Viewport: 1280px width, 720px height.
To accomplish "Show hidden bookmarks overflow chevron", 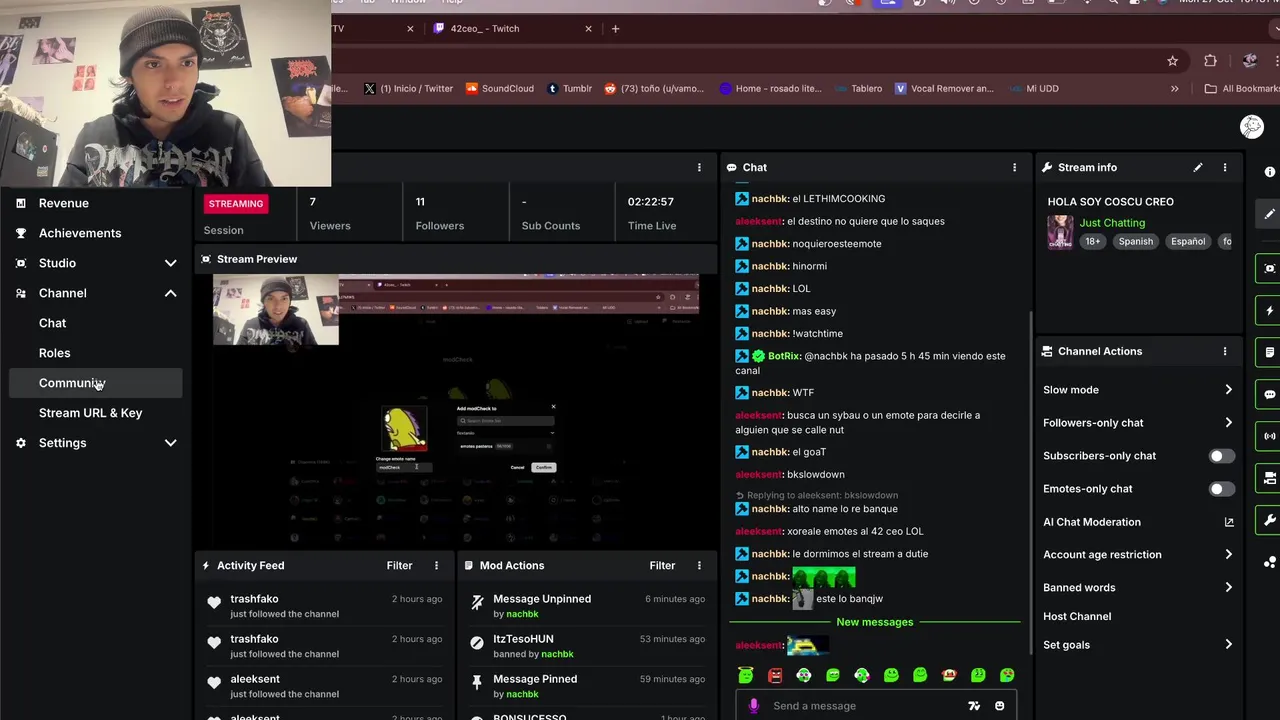I will pyautogui.click(x=1174, y=89).
